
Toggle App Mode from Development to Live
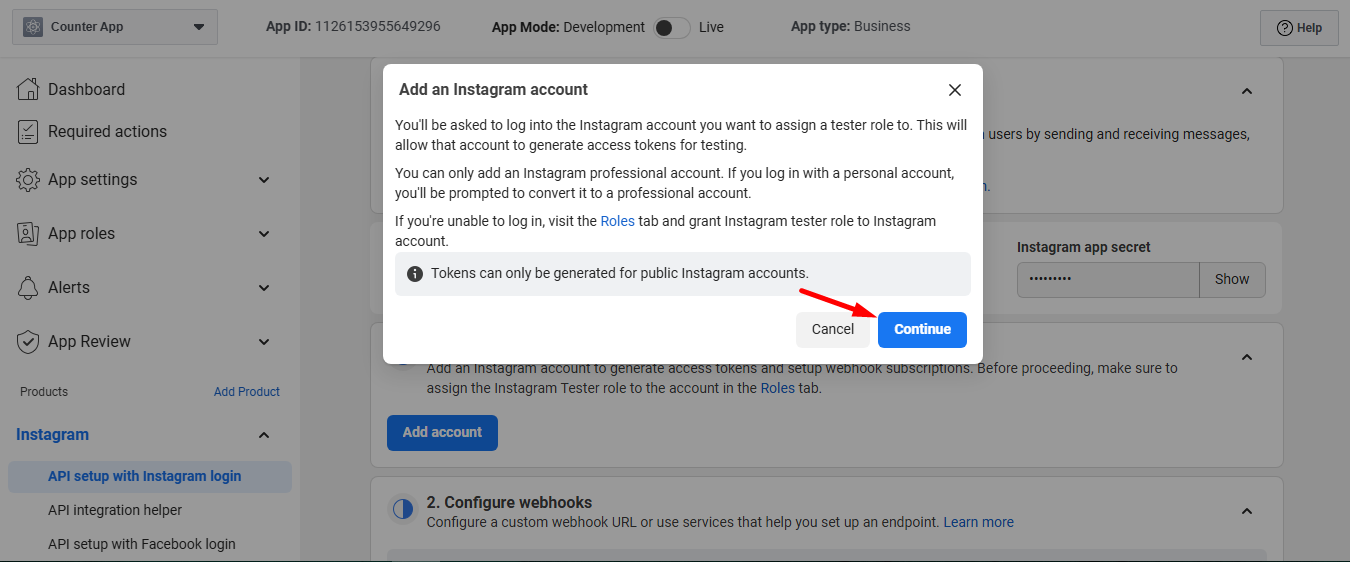[672, 27]
